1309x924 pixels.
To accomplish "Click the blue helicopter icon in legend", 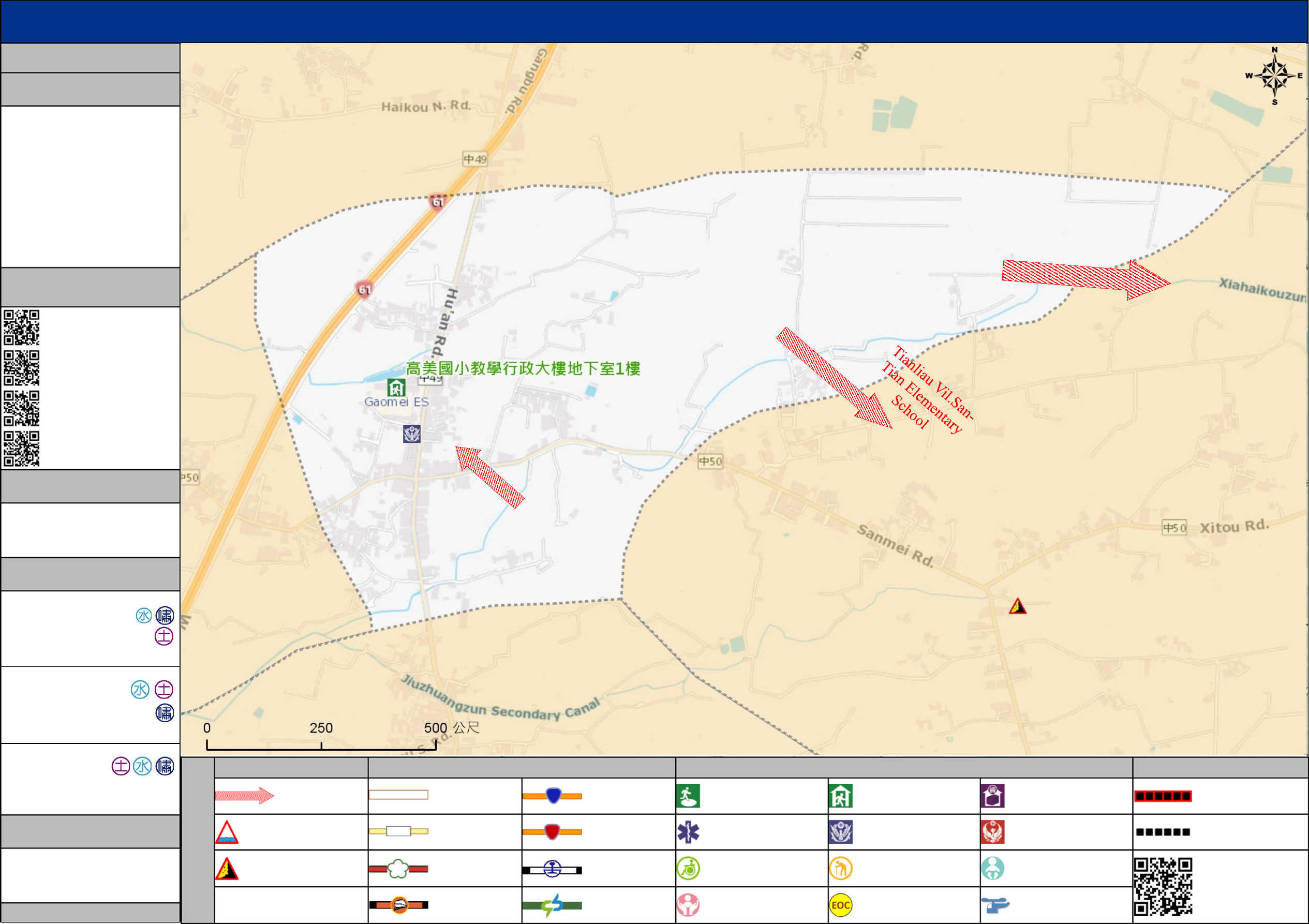I will click(995, 905).
